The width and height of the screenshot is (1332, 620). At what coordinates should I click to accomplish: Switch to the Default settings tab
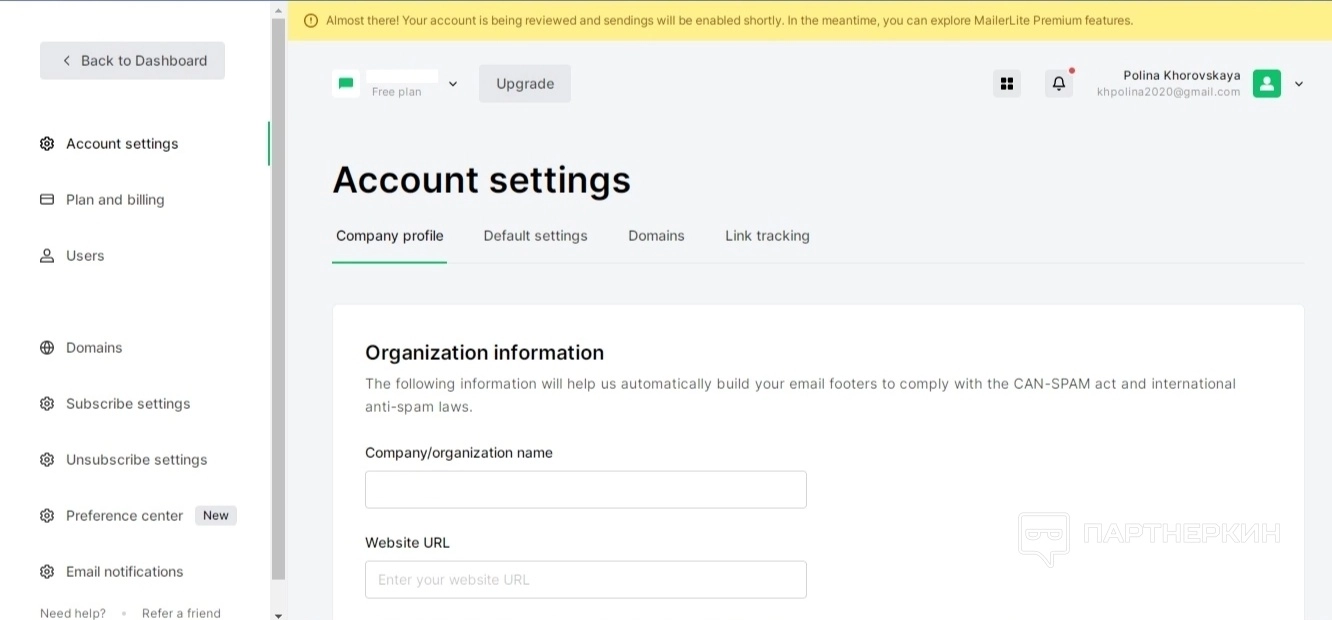pyautogui.click(x=535, y=236)
